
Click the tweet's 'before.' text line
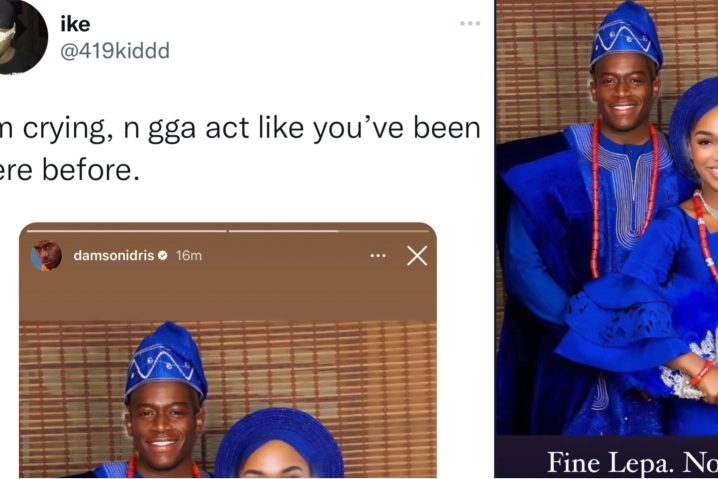coord(91,170)
